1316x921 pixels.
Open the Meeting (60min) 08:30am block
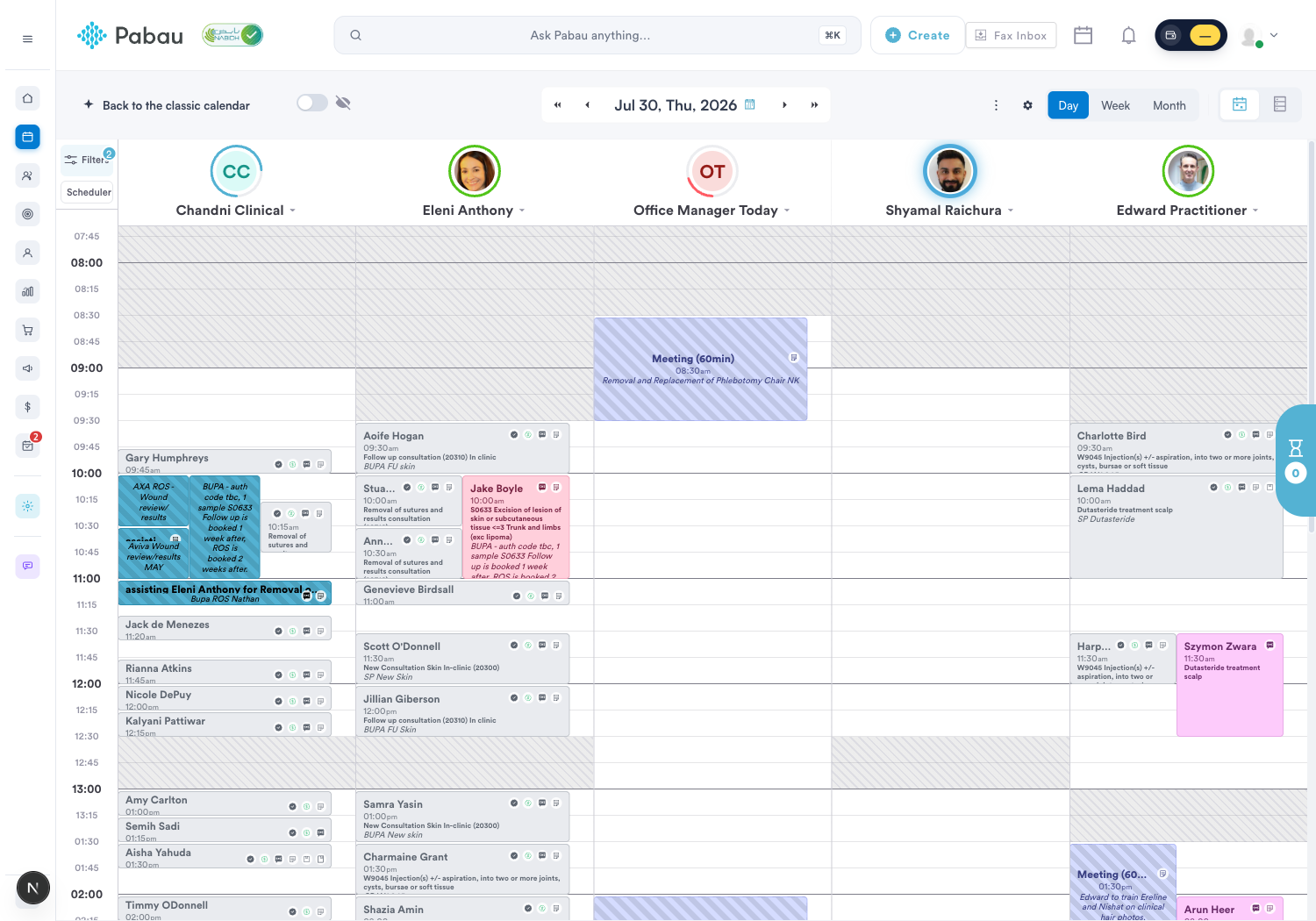[700, 368]
